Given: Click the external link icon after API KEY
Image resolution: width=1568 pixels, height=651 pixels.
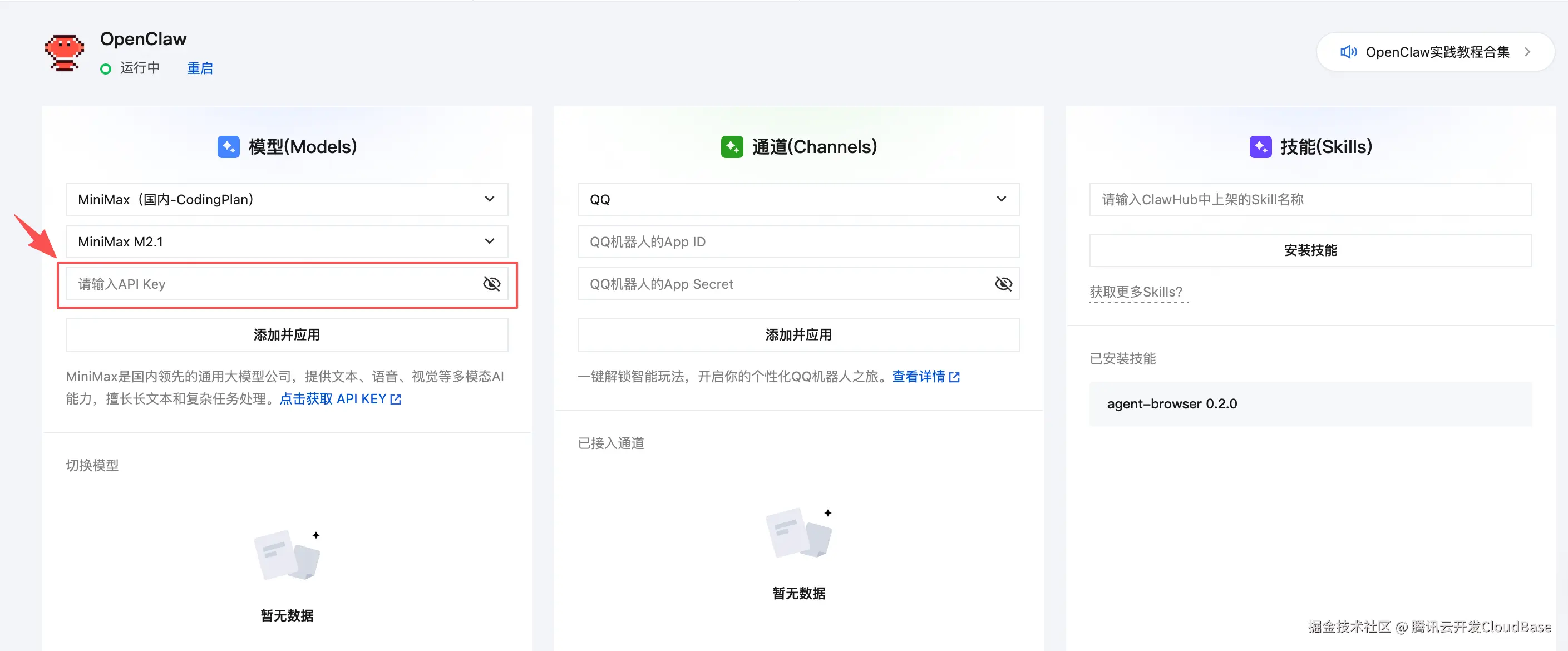Looking at the screenshot, I should point(396,398).
